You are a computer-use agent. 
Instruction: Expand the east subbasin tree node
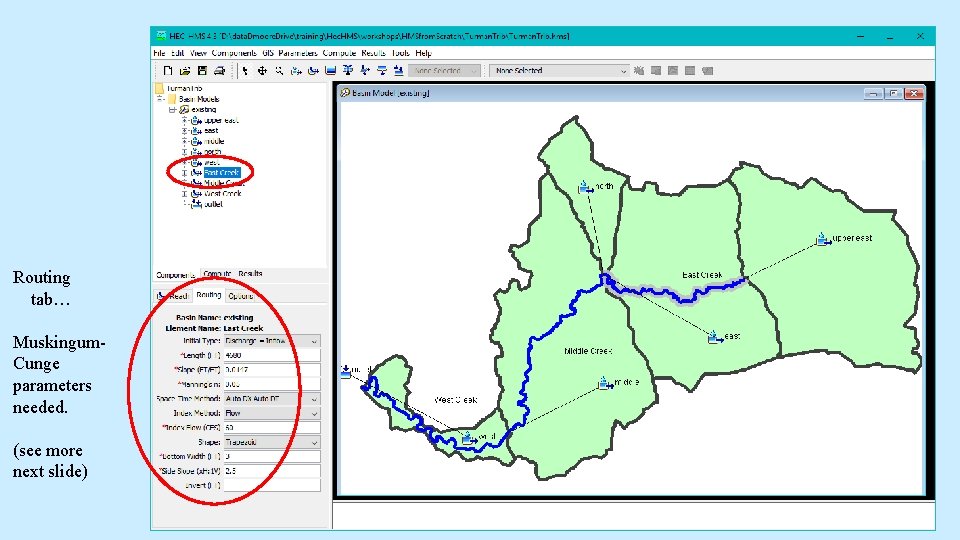[x=184, y=130]
